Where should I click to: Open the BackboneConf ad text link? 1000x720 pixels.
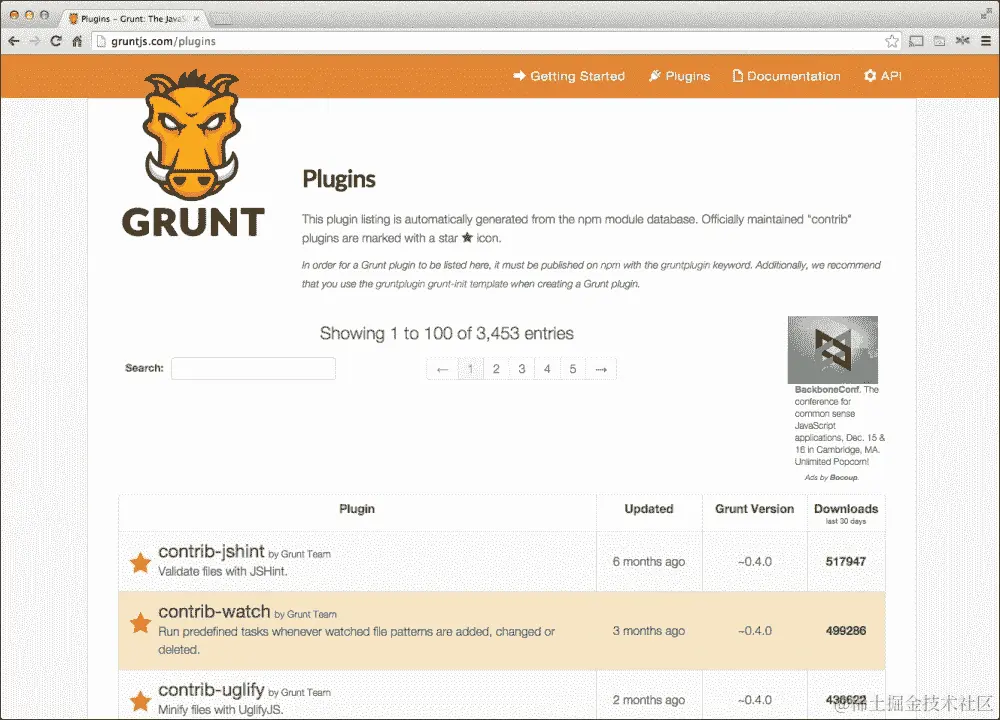(x=839, y=425)
